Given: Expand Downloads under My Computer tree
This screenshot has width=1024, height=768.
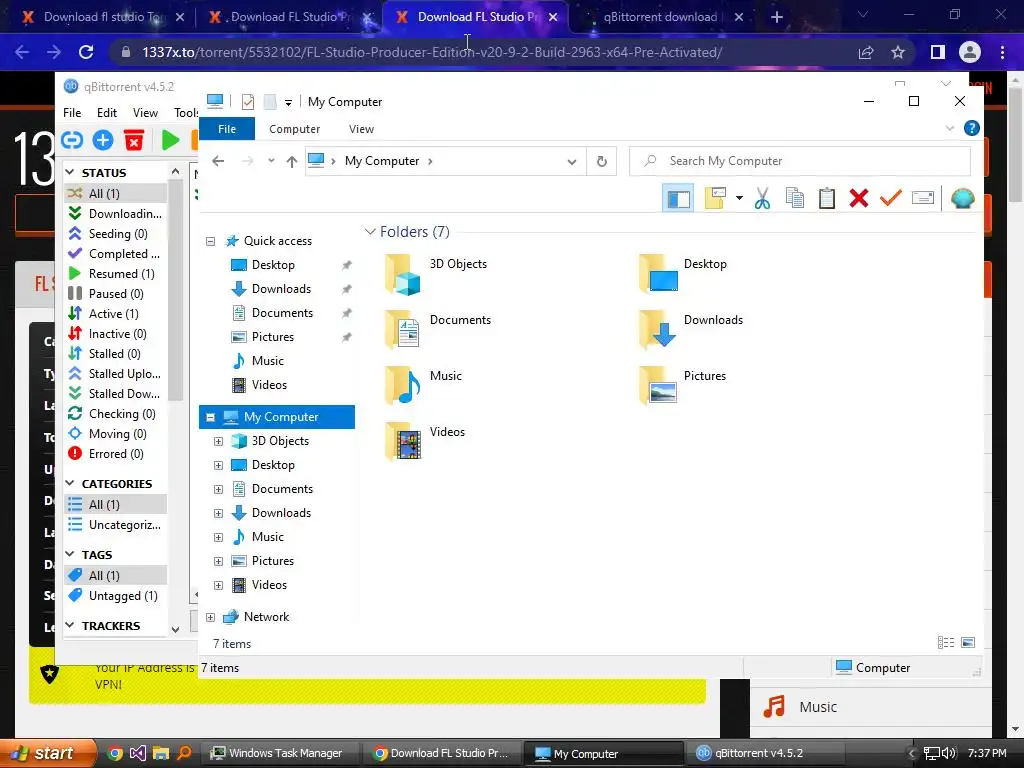Looking at the screenshot, I should [219, 513].
